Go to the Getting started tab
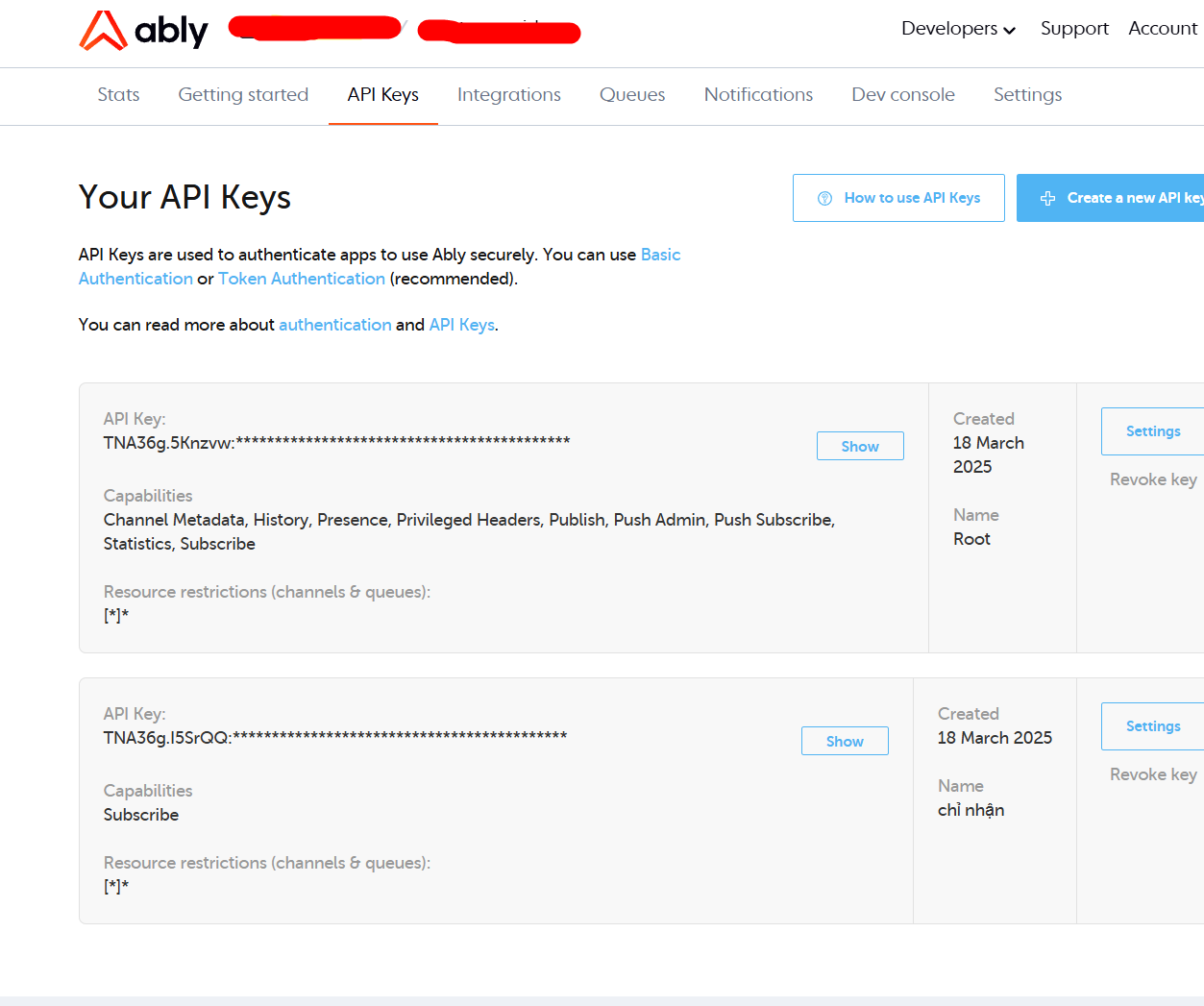 (x=243, y=94)
